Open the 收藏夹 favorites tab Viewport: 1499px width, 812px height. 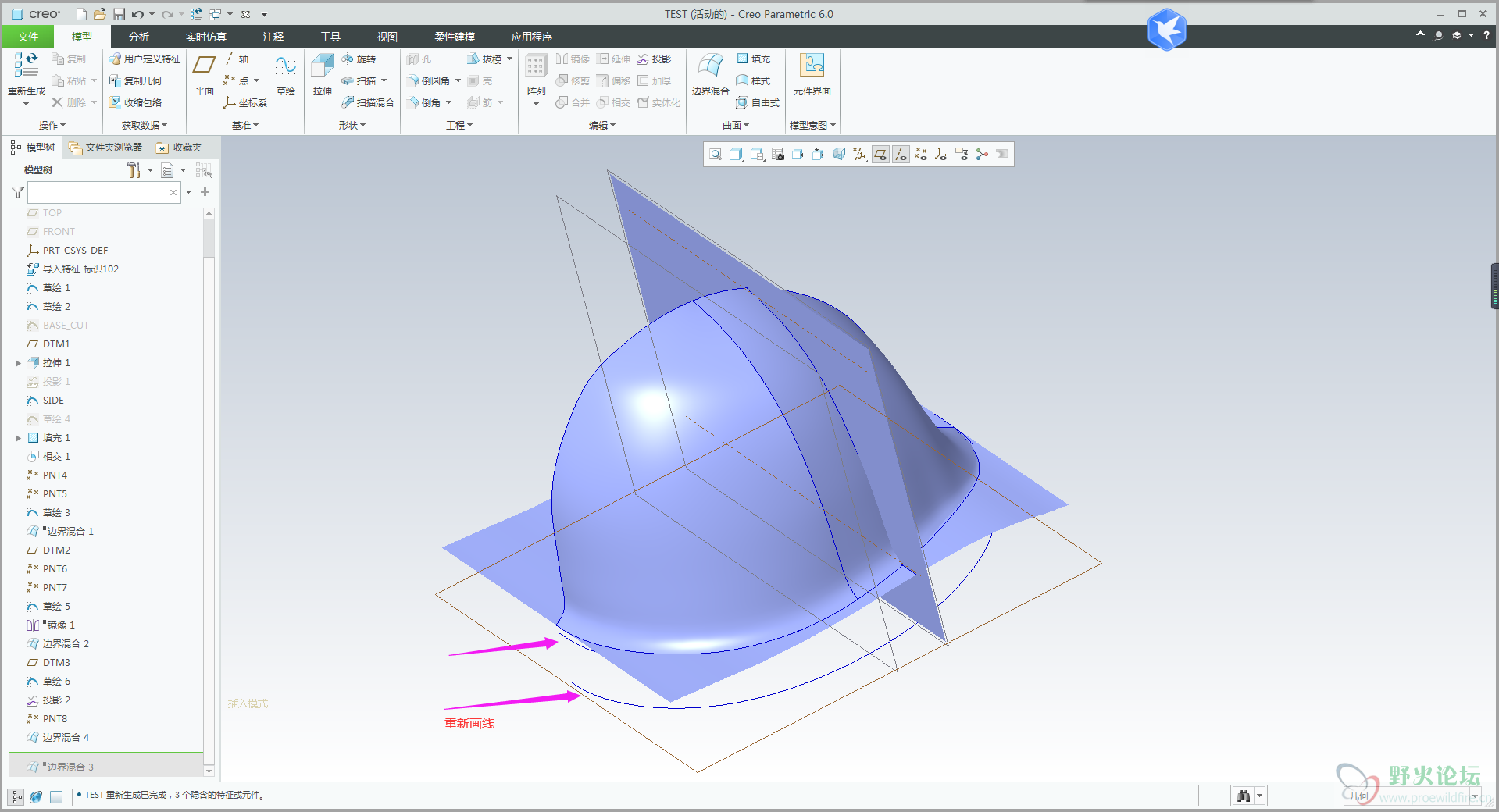[x=180, y=147]
